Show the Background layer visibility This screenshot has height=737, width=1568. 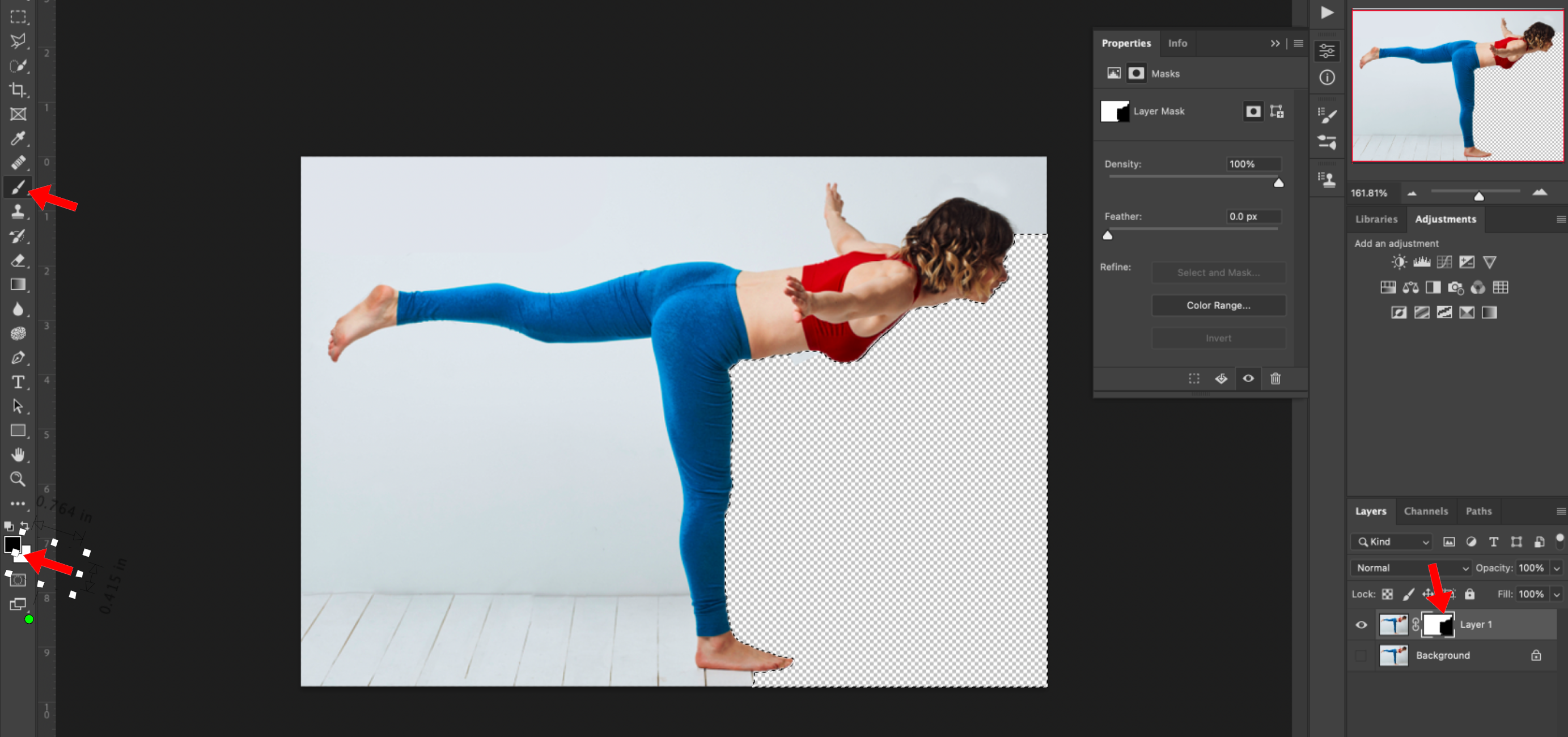[x=1361, y=655]
